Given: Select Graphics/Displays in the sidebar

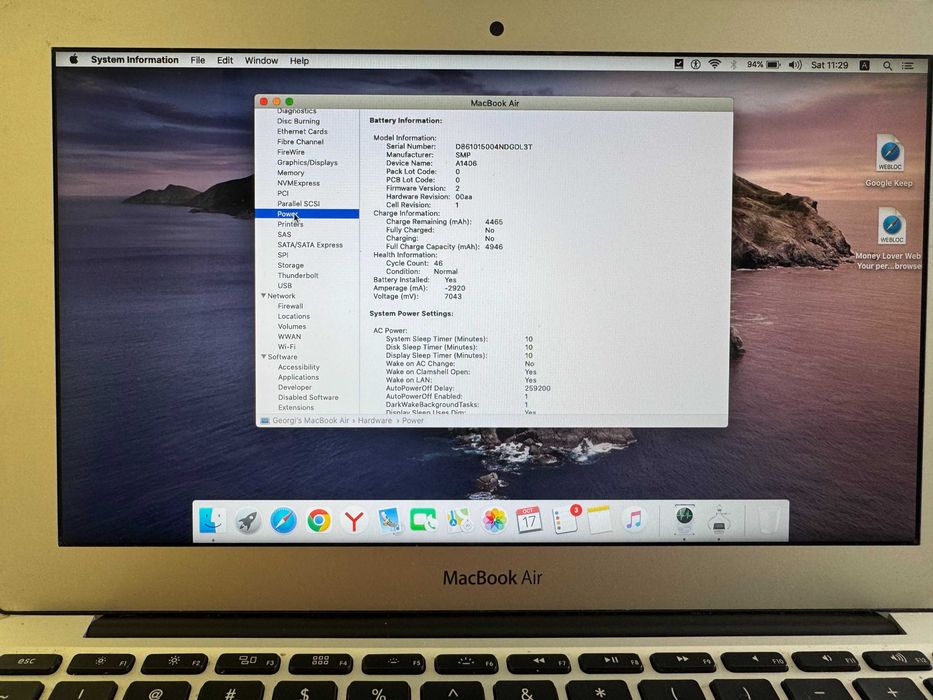Looking at the screenshot, I should point(307,162).
